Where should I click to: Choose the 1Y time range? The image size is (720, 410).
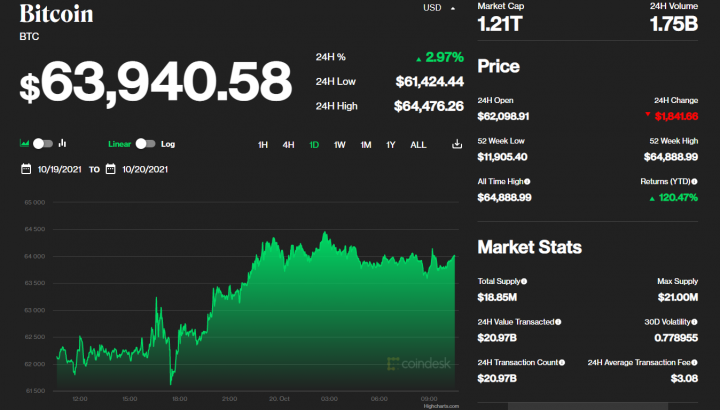click(391, 145)
